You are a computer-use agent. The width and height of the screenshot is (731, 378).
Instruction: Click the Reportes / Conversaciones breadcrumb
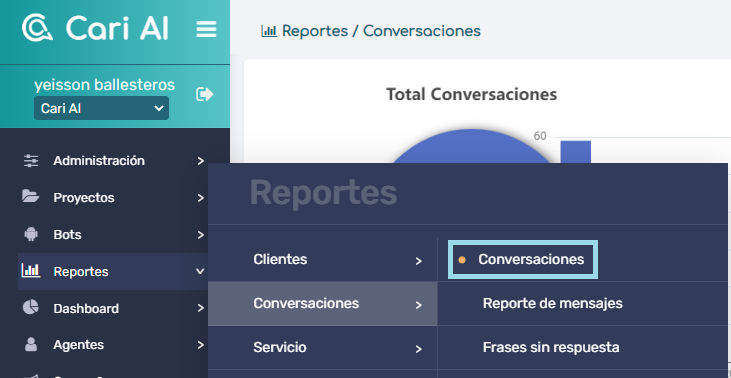[x=381, y=31]
